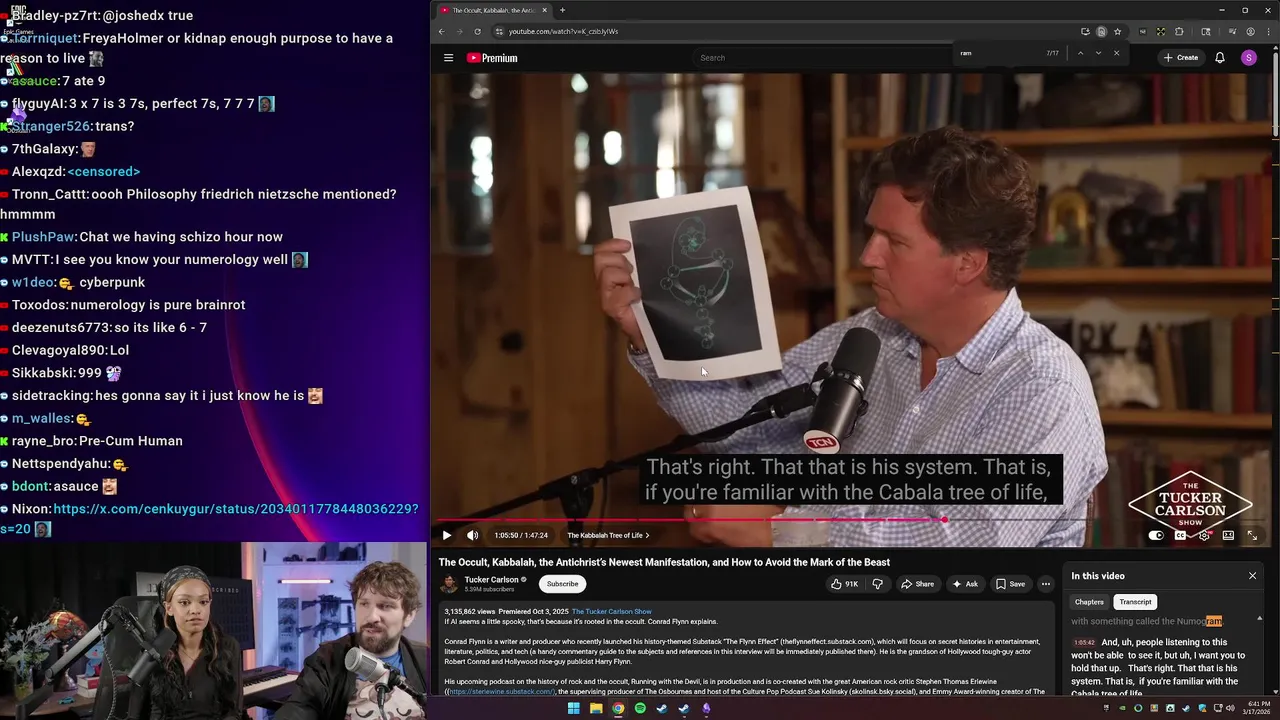Image resolution: width=1280 pixels, height=720 pixels.
Task: Select the Transcript tab
Action: click(1135, 602)
